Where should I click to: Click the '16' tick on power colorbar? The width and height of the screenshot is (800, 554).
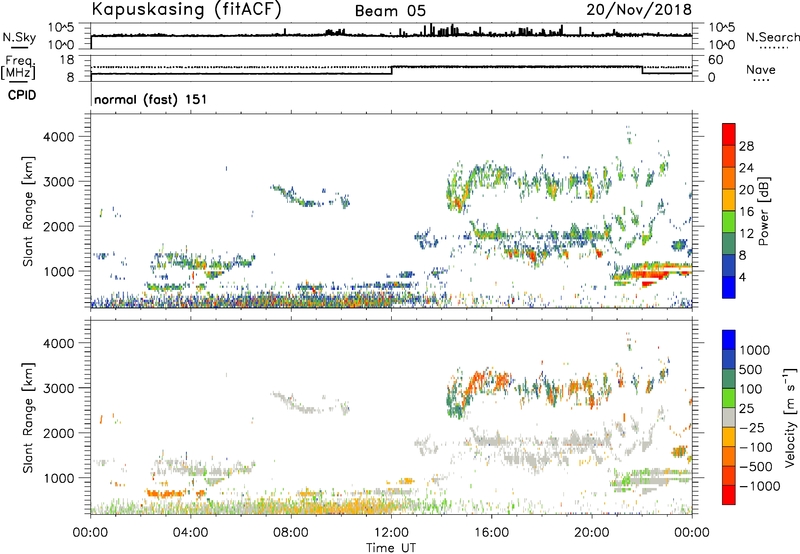click(746, 212)
